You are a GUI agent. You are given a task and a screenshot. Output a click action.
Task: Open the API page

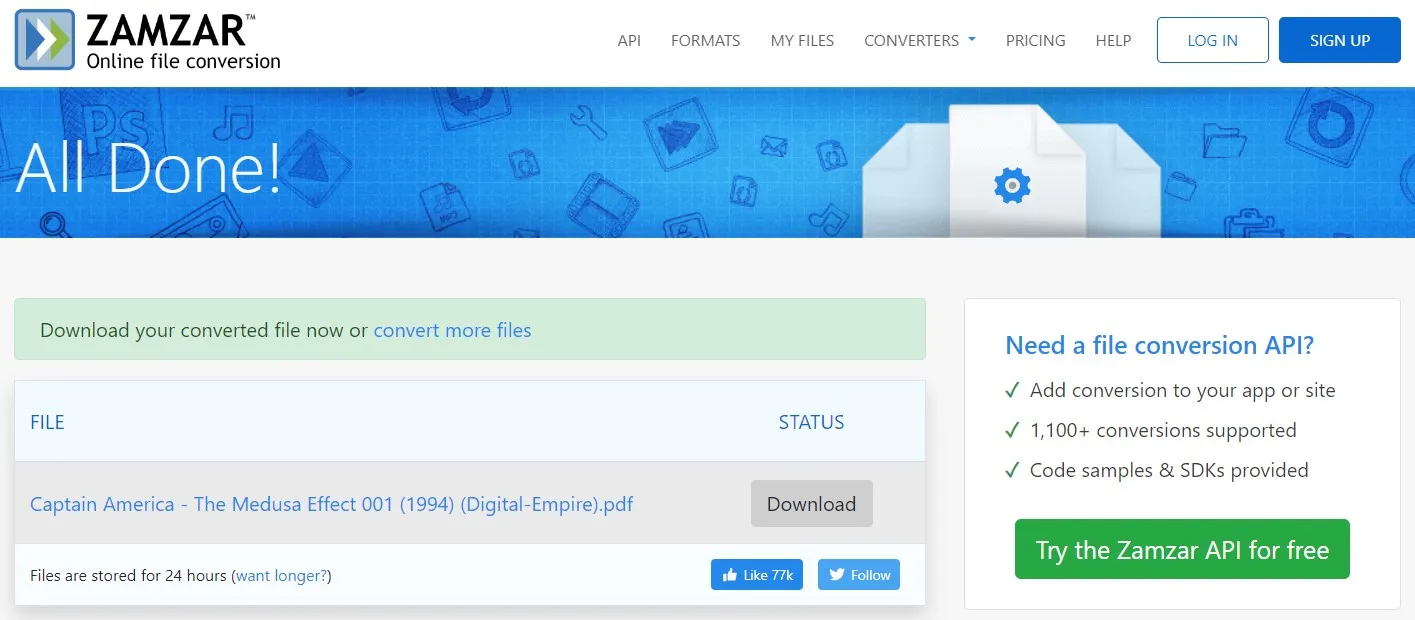coord(629,40)
